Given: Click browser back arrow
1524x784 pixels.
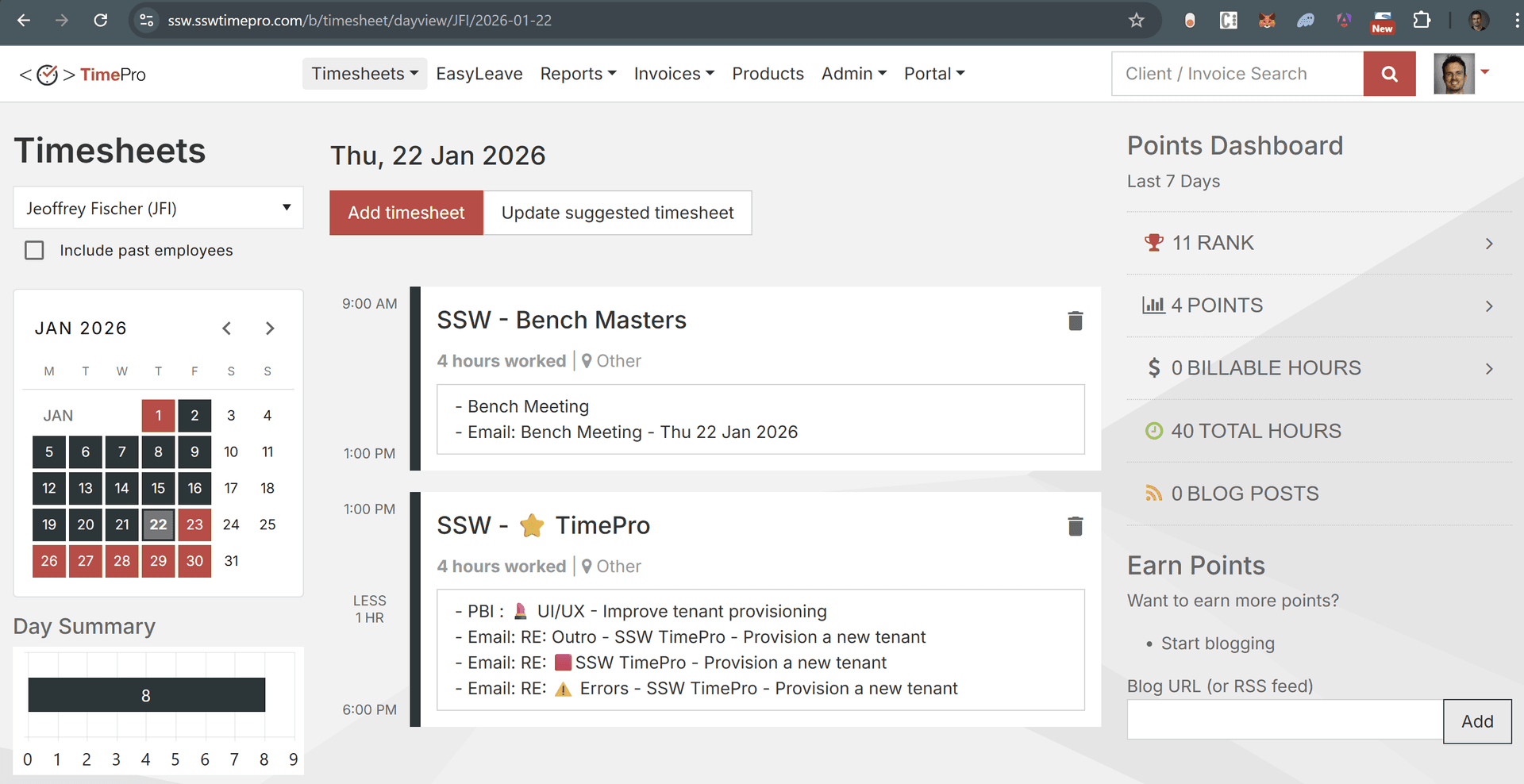Looking at the screenshot, I should (24, 21).
